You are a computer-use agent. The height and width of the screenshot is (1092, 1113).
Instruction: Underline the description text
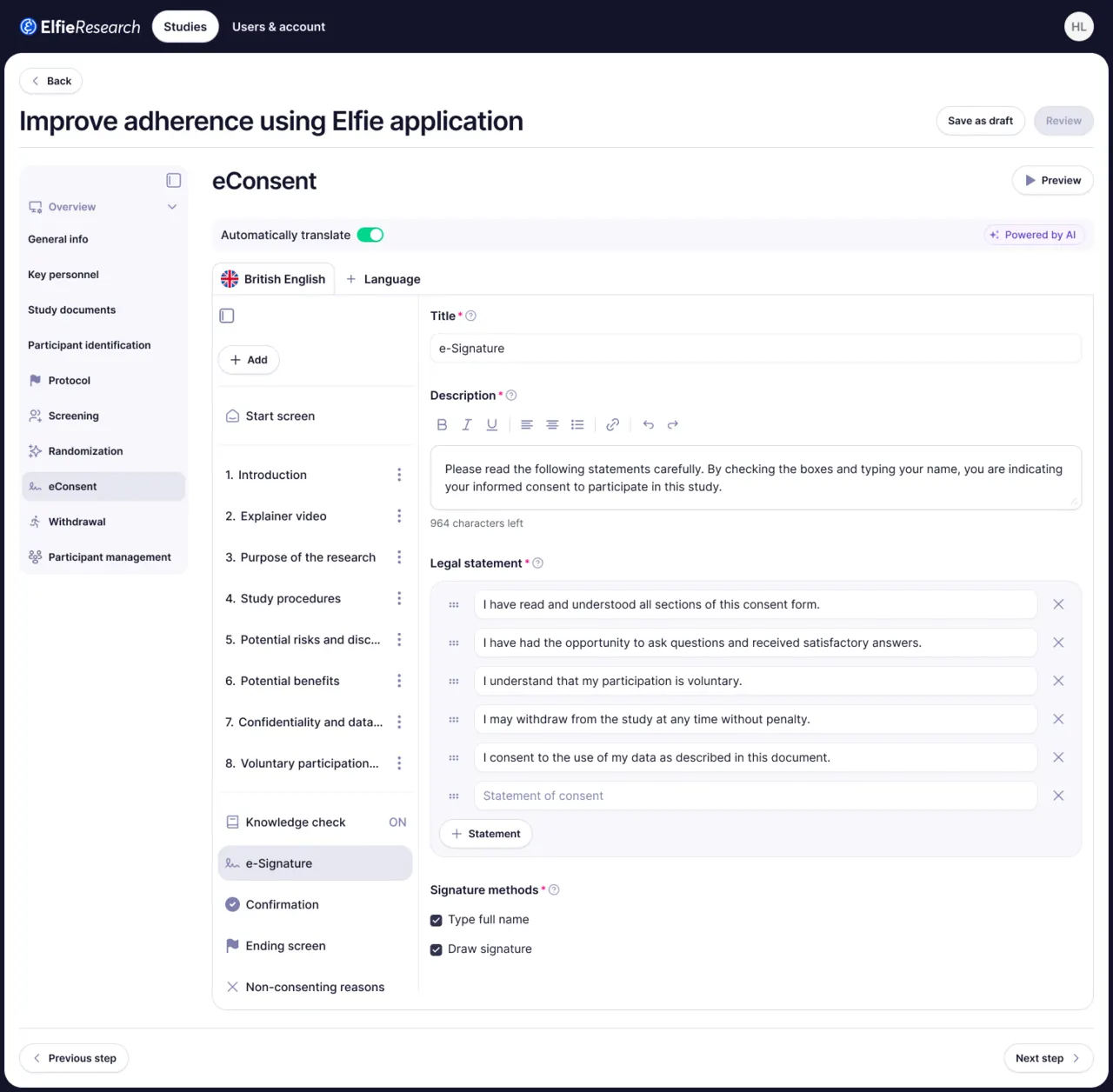(x=492, y=425)
